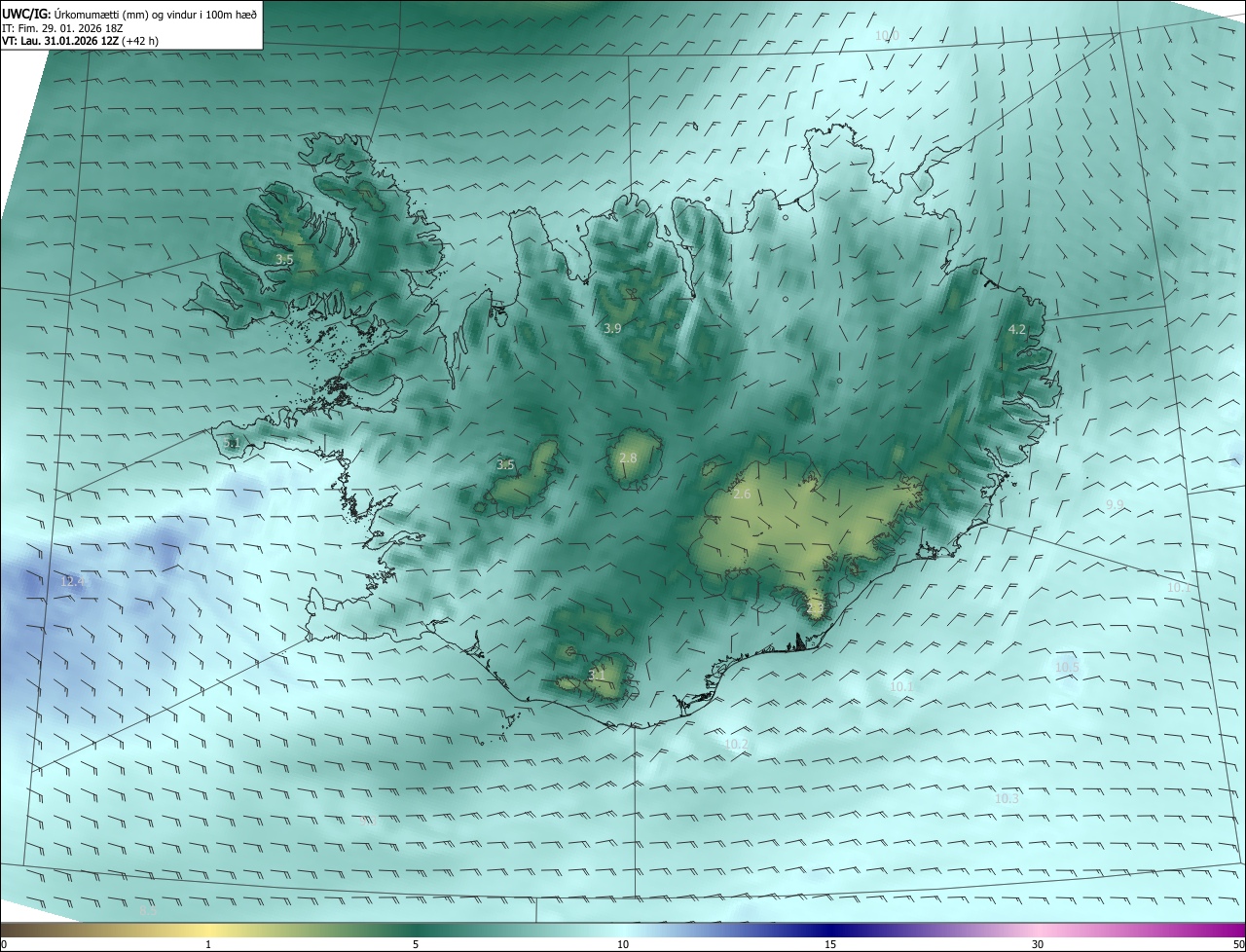Viewport: 1246px width, 952px height.
Task: Click the '10.5' value southeast of Iceland
Action: (1067, 667)
